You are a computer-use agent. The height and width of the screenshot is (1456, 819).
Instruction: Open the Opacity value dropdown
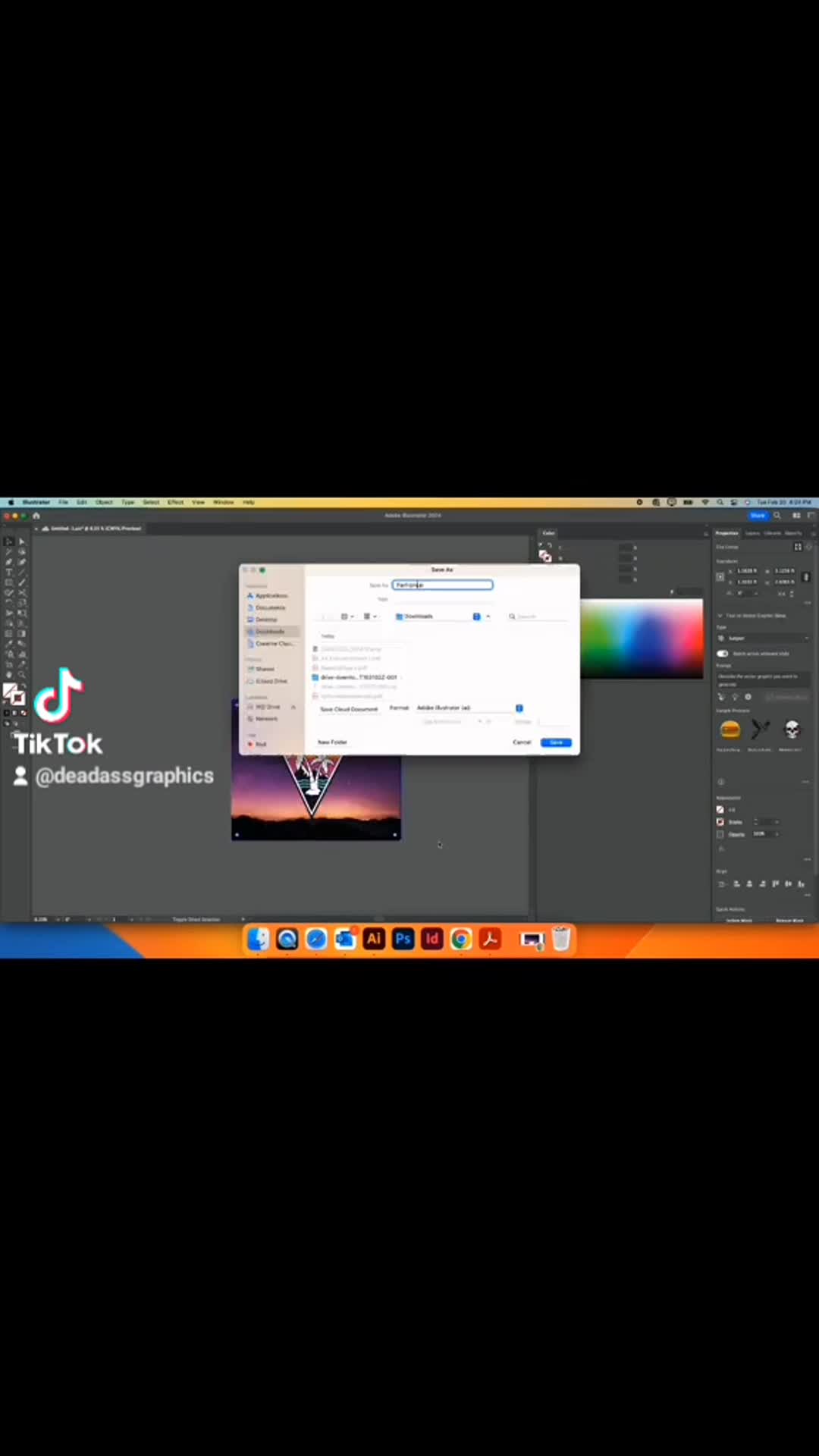coord(777,834)
